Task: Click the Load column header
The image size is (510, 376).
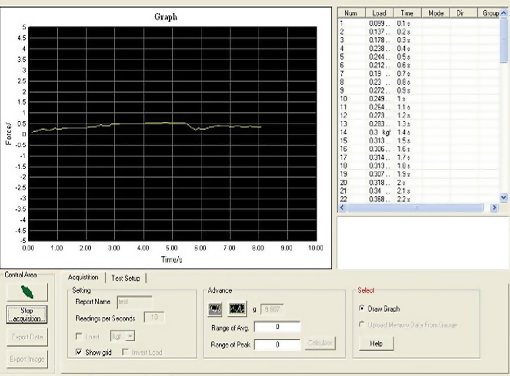Action: pos(380,13)
